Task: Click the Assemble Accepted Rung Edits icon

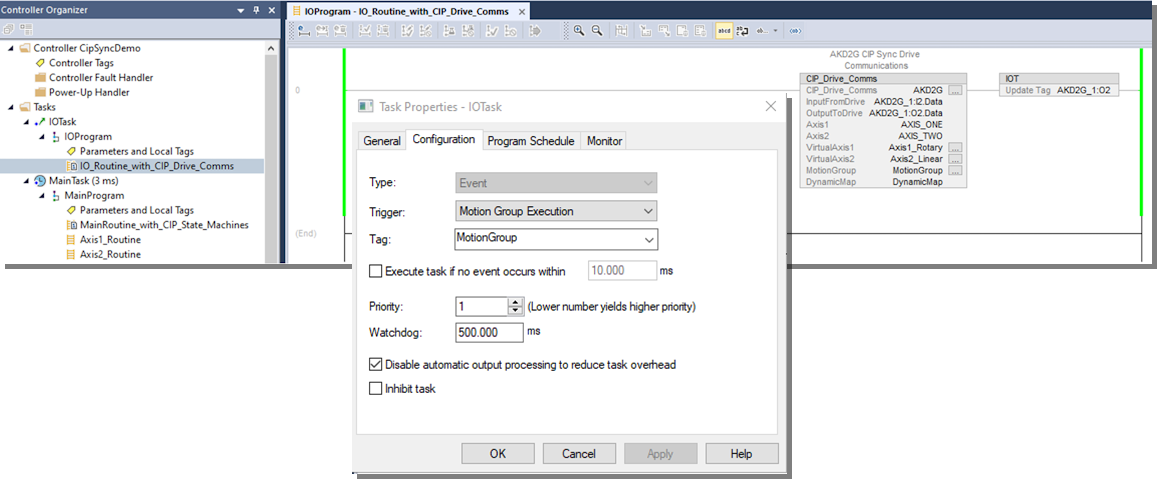Action: [x=365, y=31]
